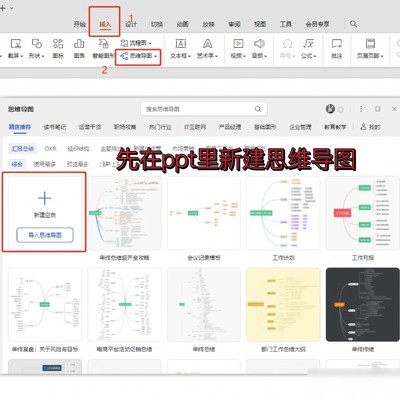Image resolution: width=400 pixels, height=400 pixels.
Task: Choose the 汇报总结 sub-category
Action: (22, 149)
